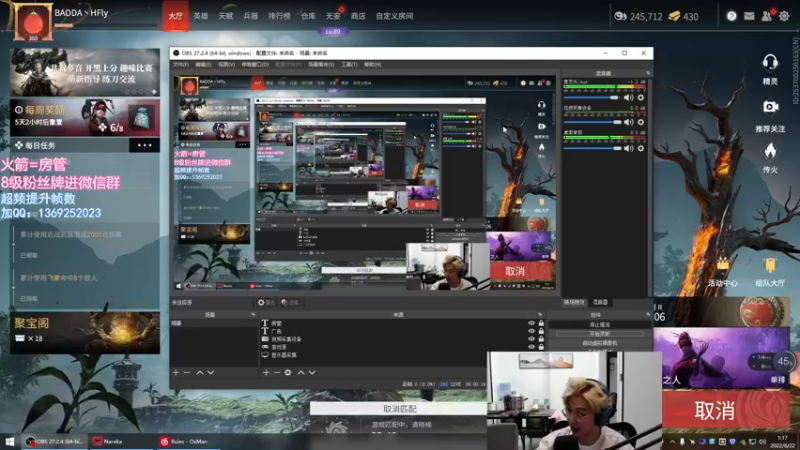Adjust 麦克风/Aux volume slider
This screenshot has width=800, height=450.
coord(592,97)
